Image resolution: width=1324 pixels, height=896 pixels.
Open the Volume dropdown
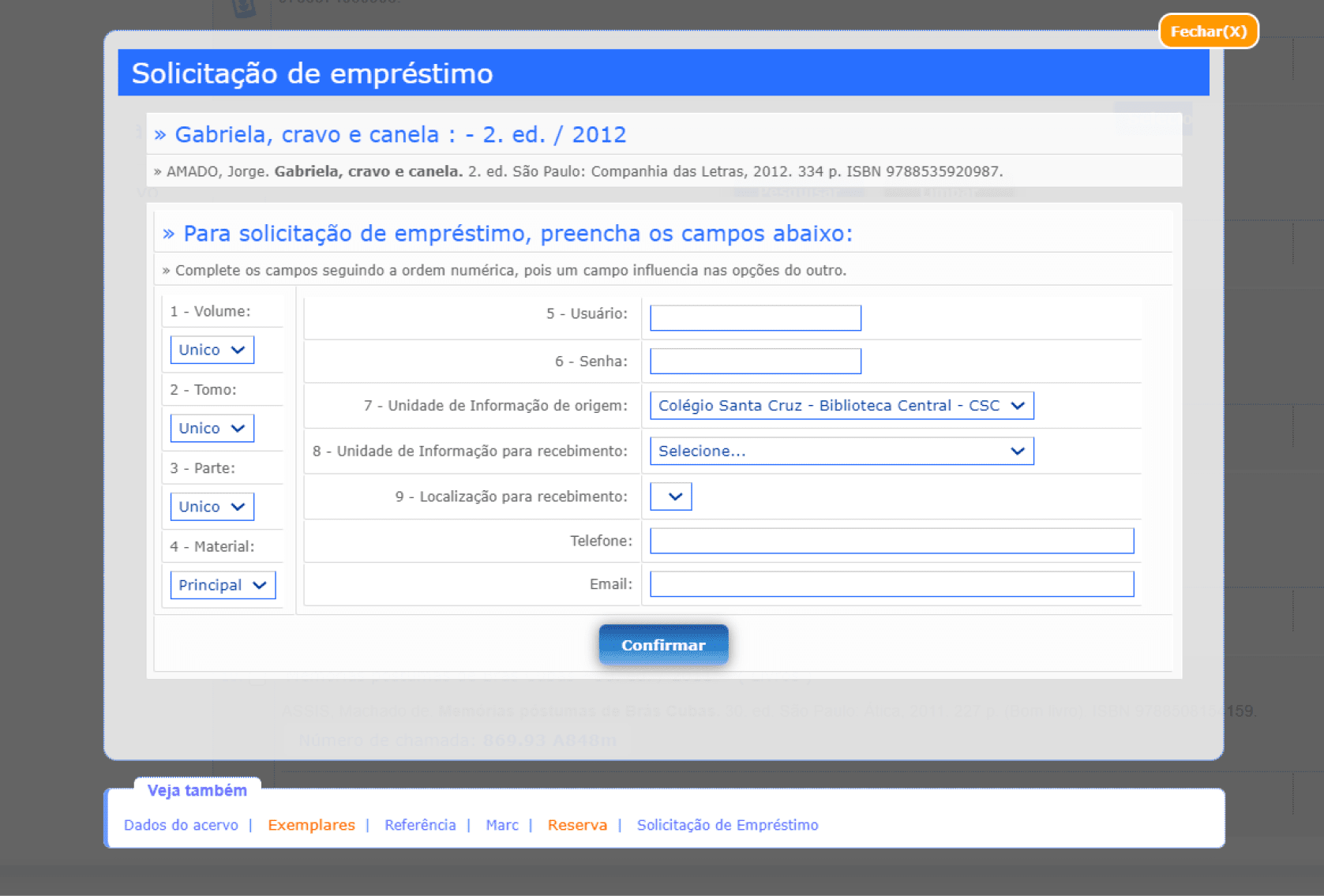tap(212, 350)
